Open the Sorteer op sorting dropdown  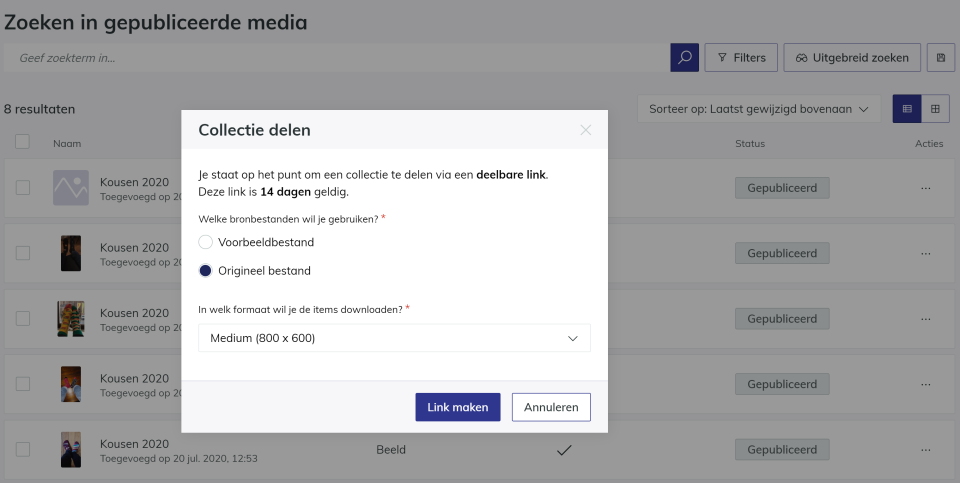click(x=759, y=109)
